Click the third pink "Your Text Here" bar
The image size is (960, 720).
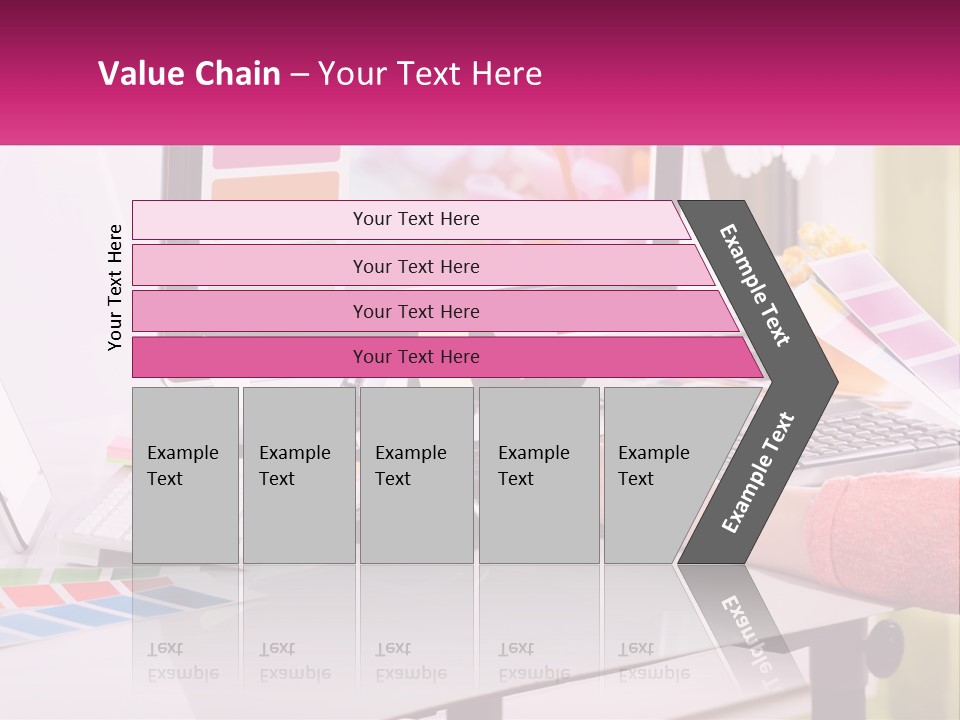tap(415, 311)
